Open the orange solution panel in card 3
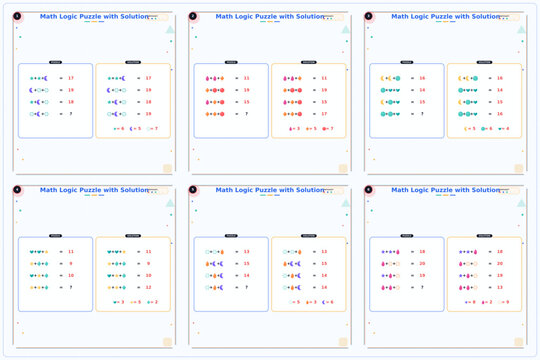Screen dimensions: 540x360 click(x=484, y=101)
